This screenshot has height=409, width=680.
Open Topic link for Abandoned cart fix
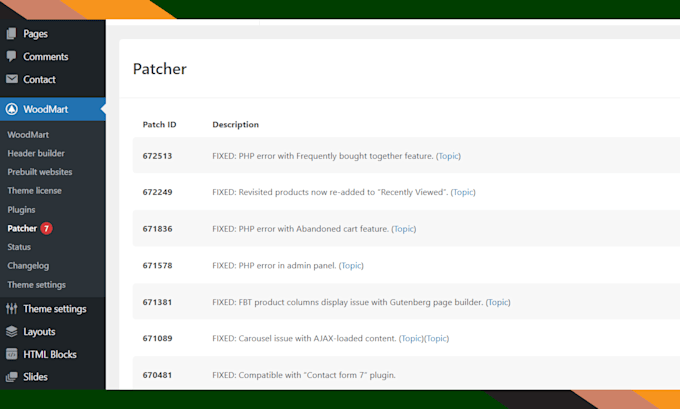(404, 229)
